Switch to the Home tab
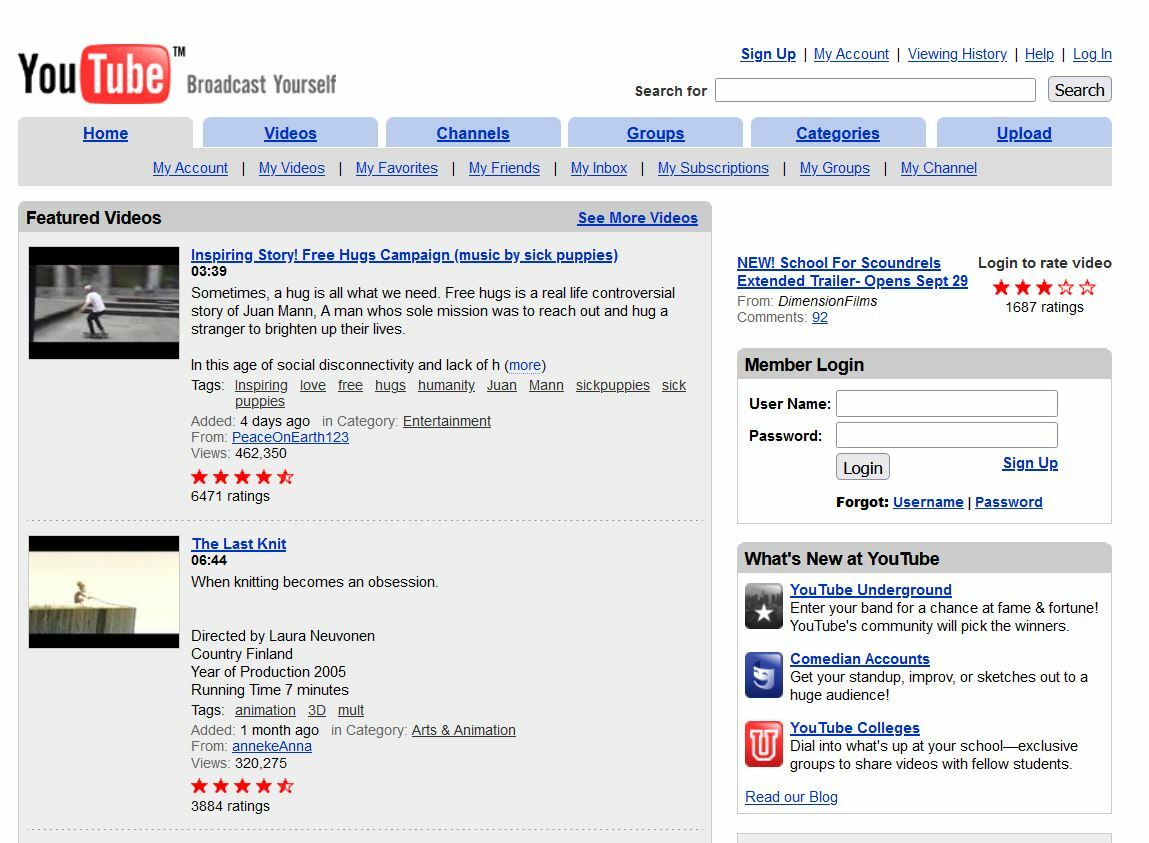Screen dimensions: 1149x843 pos(106,133)
